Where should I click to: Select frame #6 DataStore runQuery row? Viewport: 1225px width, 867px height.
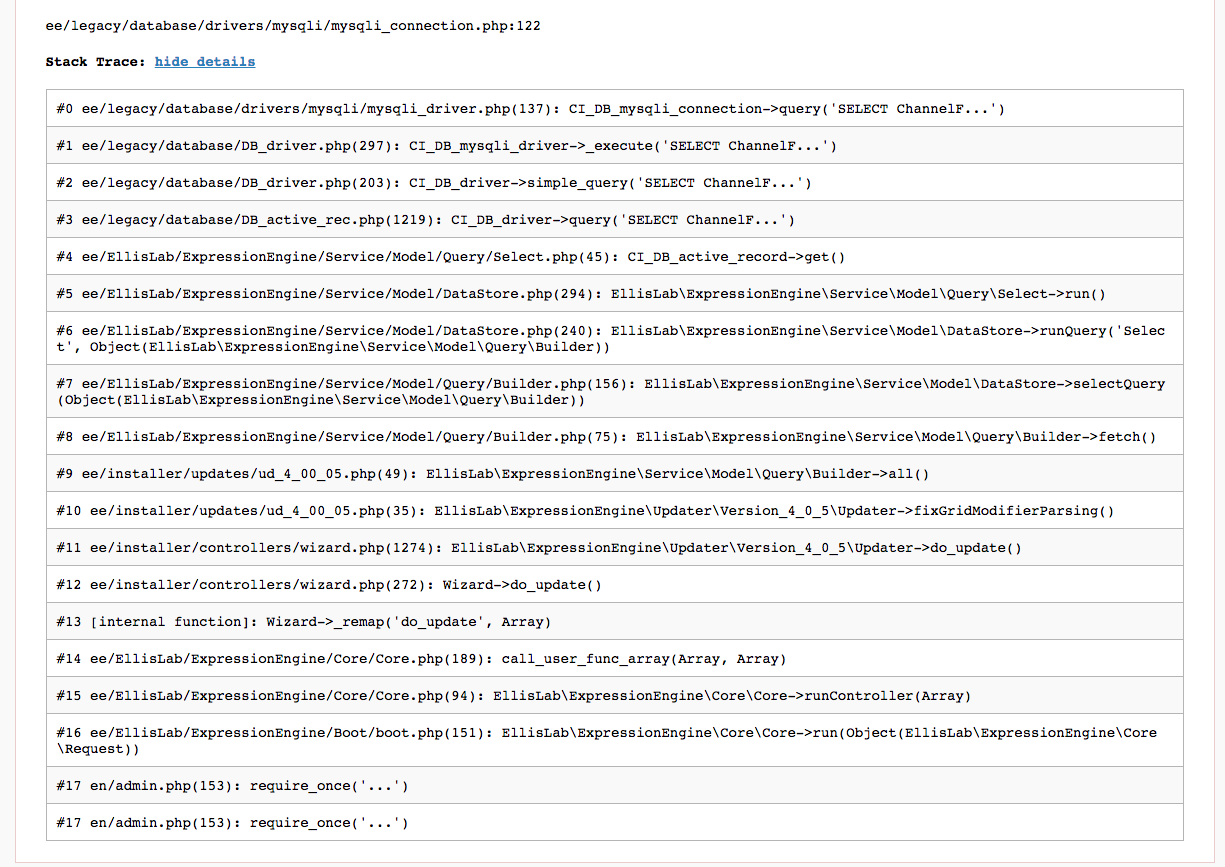pos(610,339)
